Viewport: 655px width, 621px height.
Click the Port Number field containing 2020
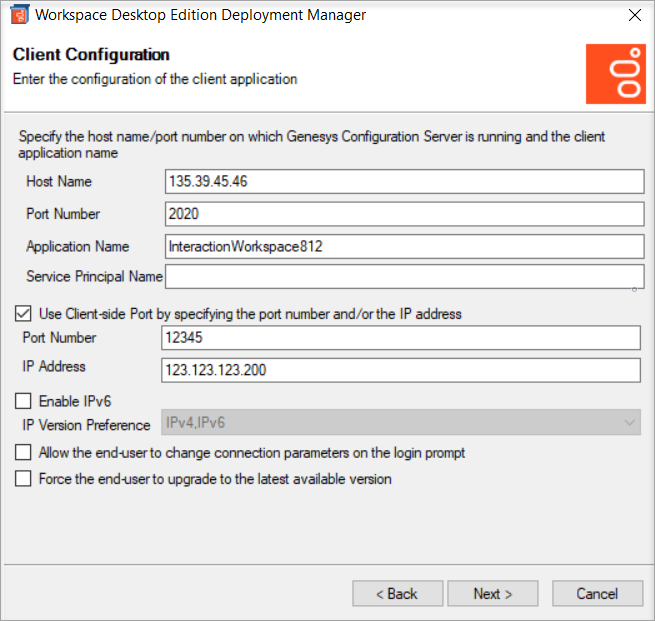404,214
